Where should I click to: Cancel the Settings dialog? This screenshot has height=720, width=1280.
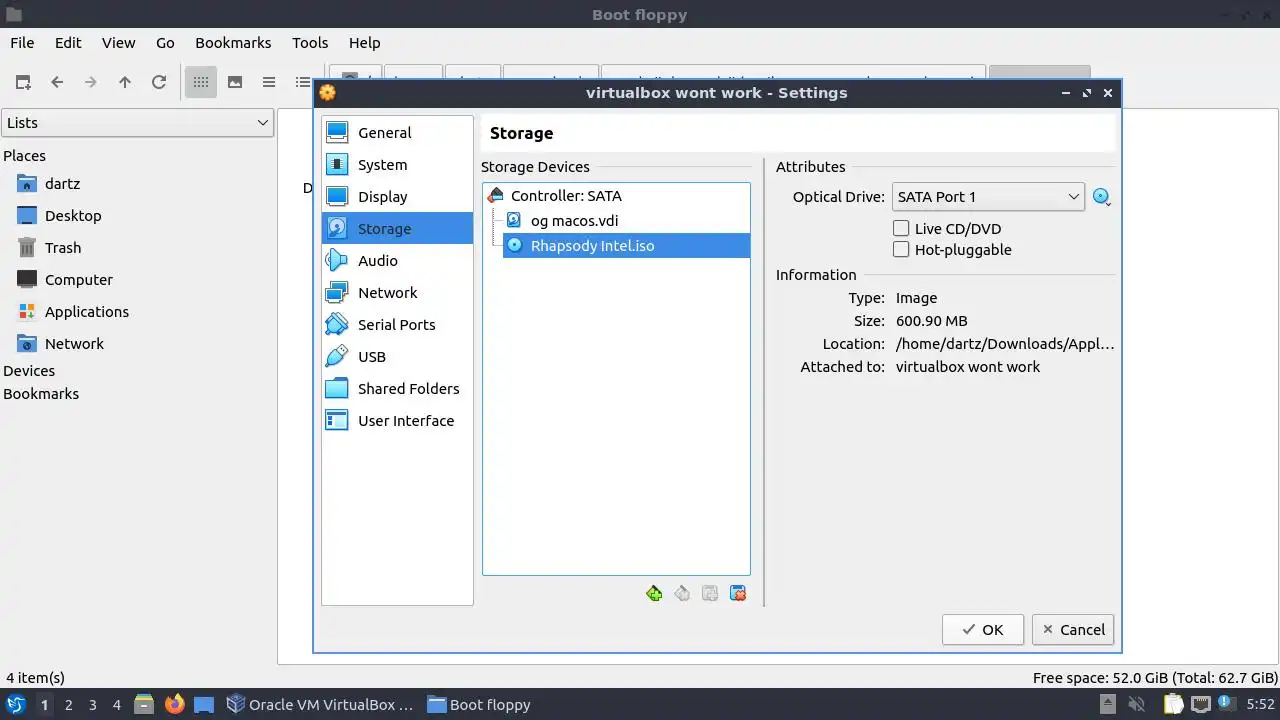click(1073, 630)
